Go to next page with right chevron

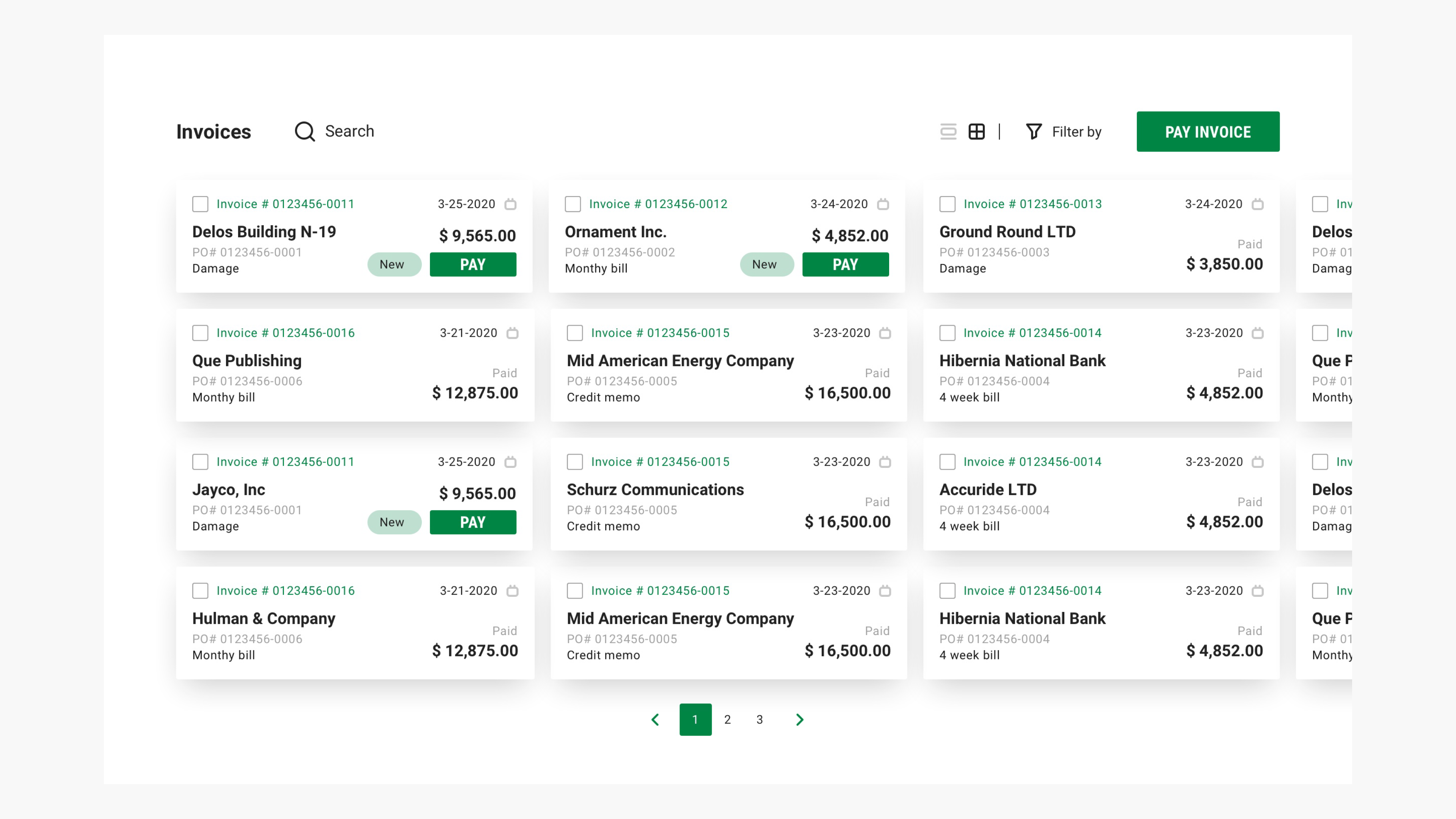coord(799,720)
